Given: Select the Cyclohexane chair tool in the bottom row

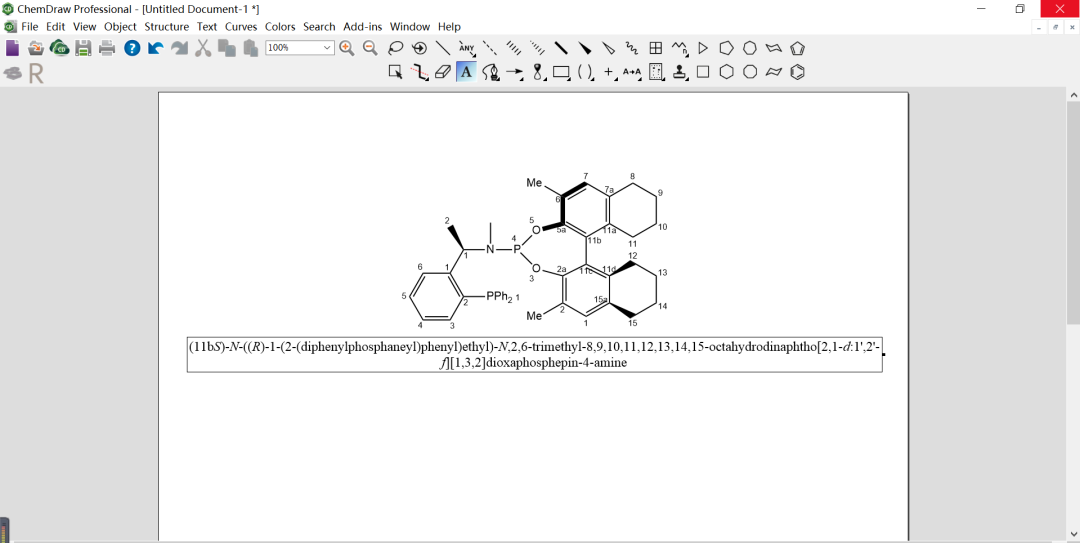Looking at the screenshot, I should (773, 72).
